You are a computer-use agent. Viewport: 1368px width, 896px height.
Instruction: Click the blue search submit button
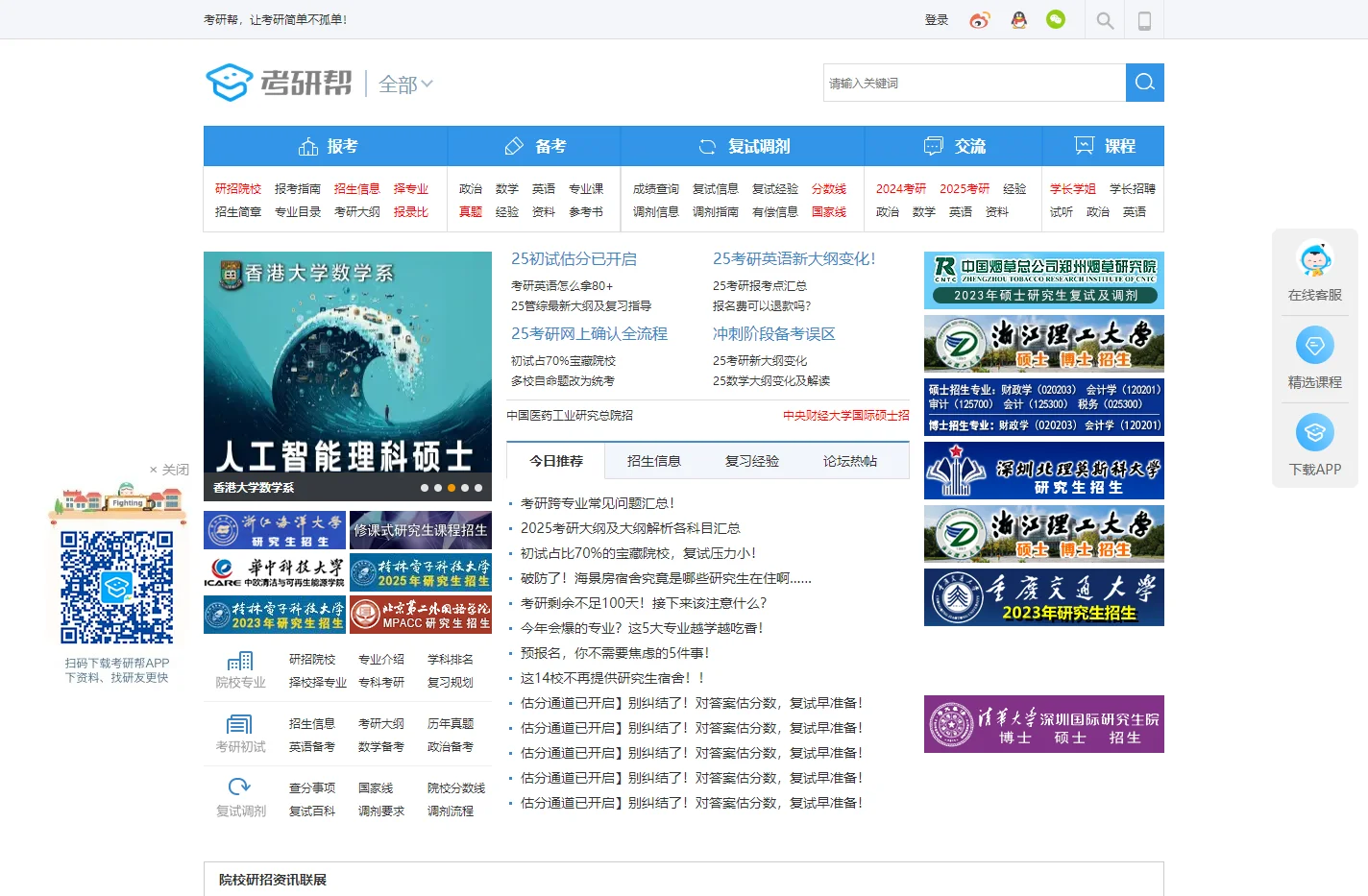[1145, 83]
